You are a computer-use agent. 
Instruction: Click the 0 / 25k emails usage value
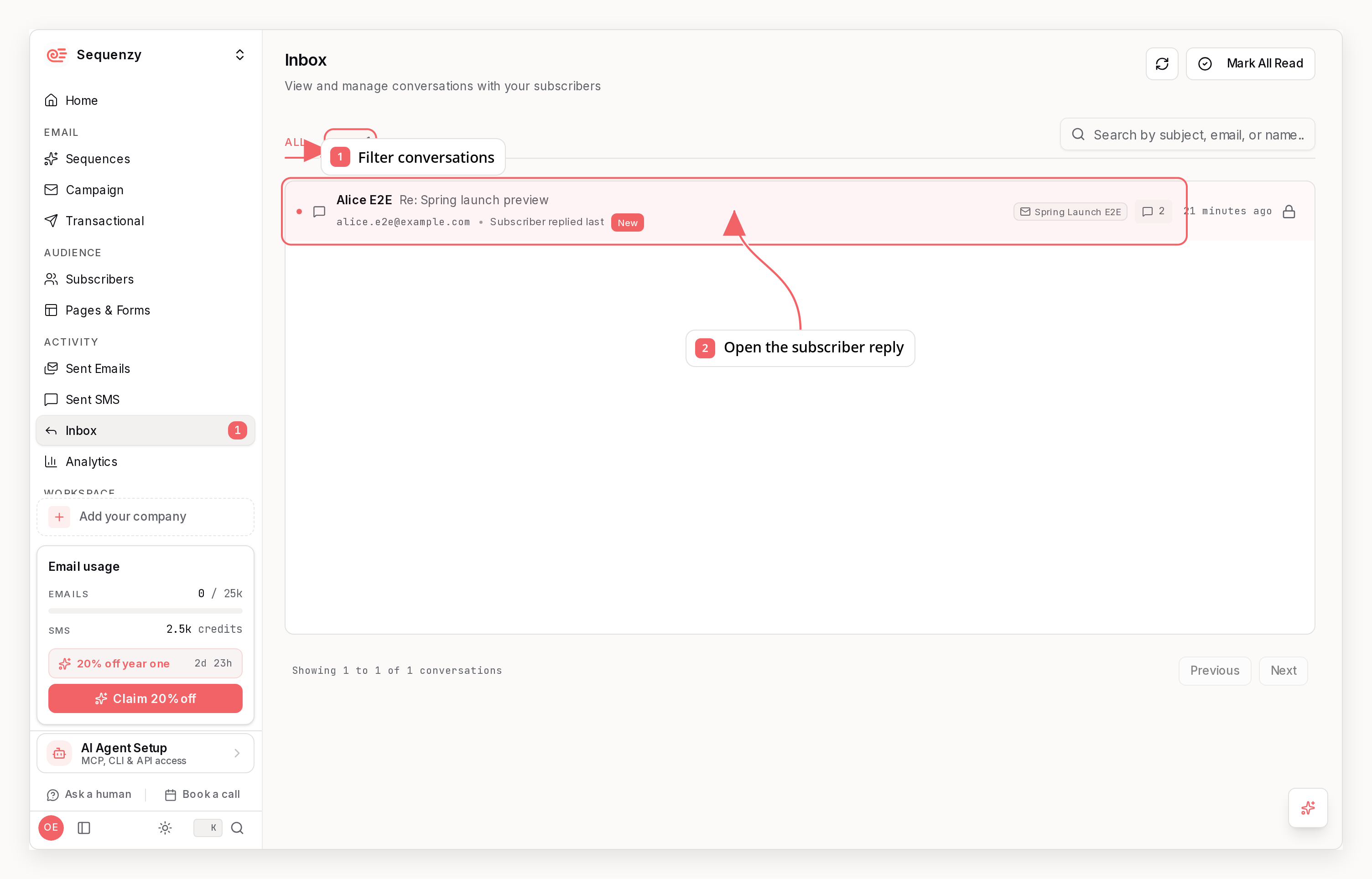(220, 594)
